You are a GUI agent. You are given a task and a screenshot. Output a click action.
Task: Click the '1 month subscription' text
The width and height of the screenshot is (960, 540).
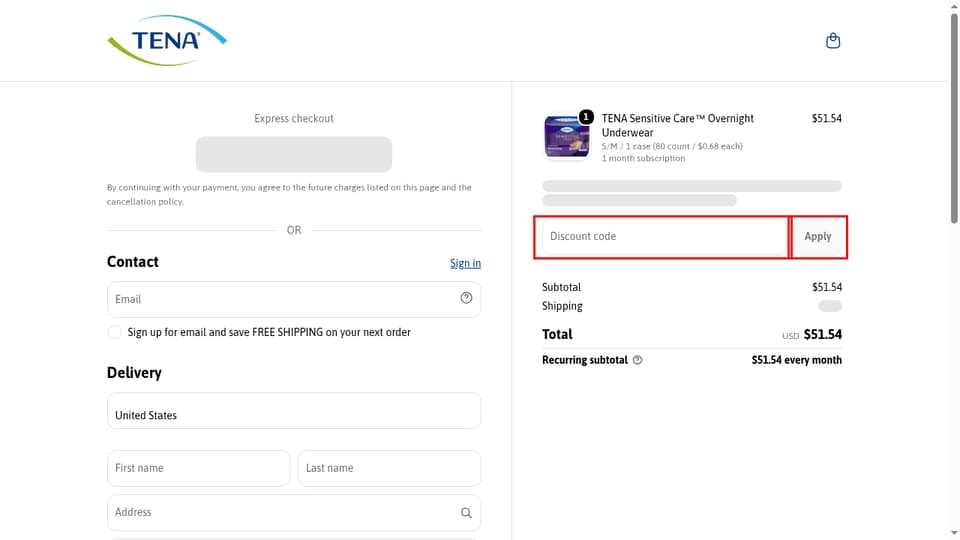(x=643, y=158)
